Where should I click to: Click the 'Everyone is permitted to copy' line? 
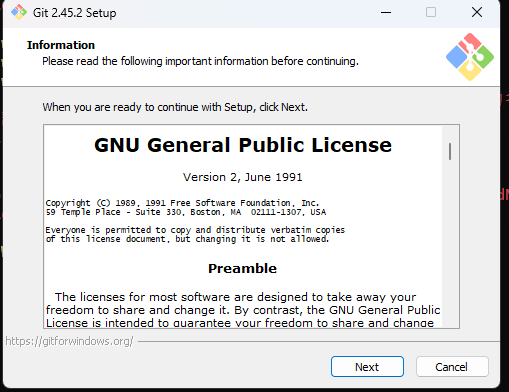[x=195, y=230]
